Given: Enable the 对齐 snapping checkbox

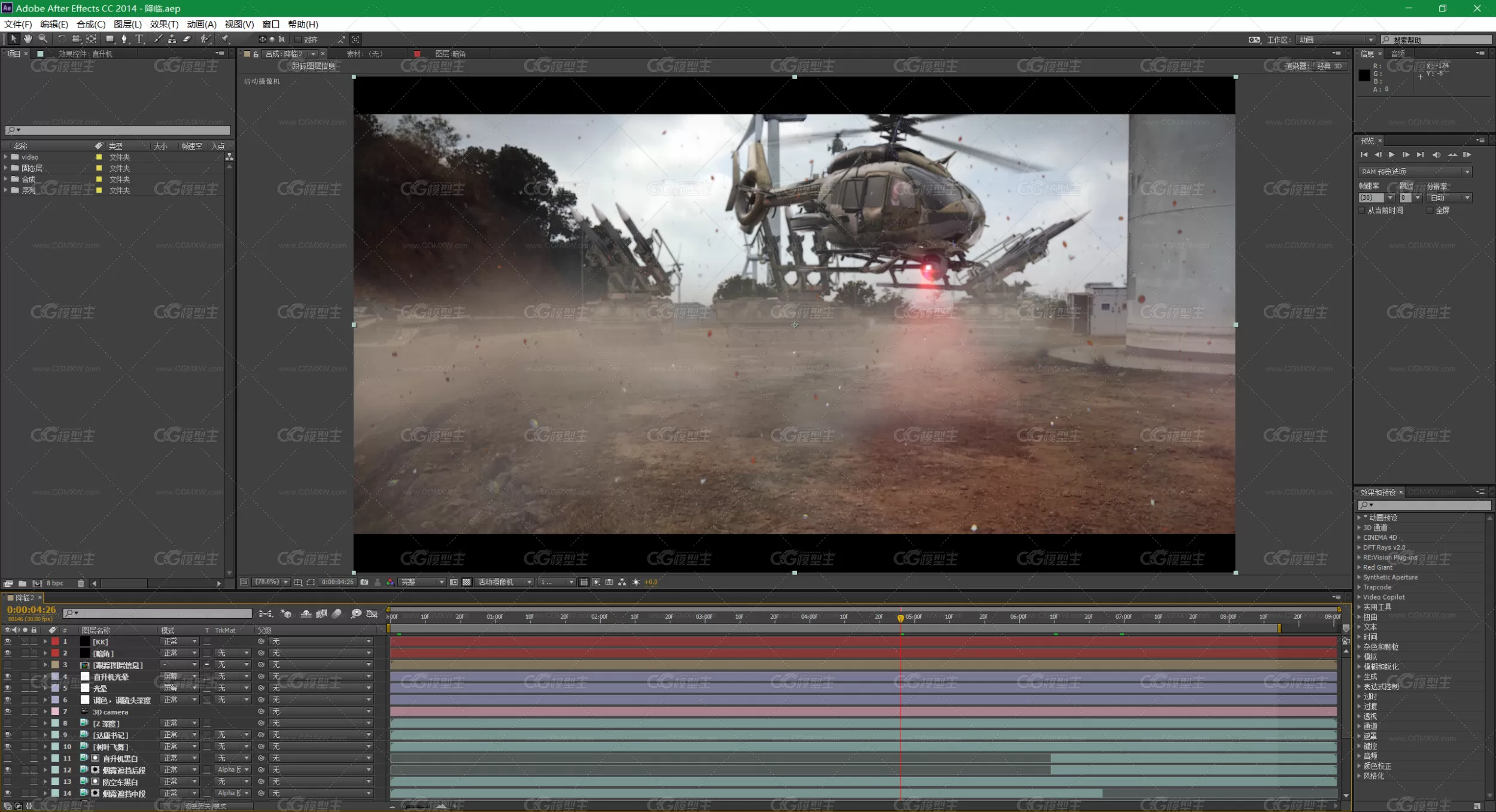Looking at the screenshot, I should coord(298,39).
